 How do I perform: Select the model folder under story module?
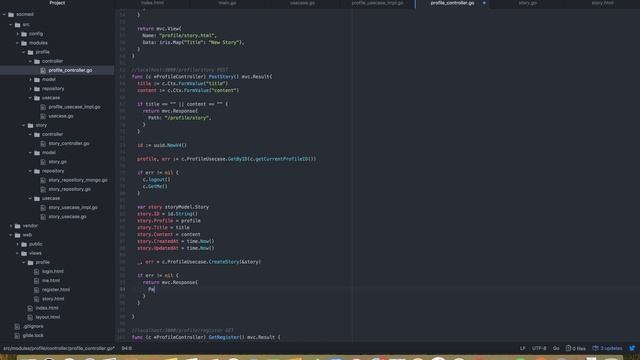tap(49, 153)
